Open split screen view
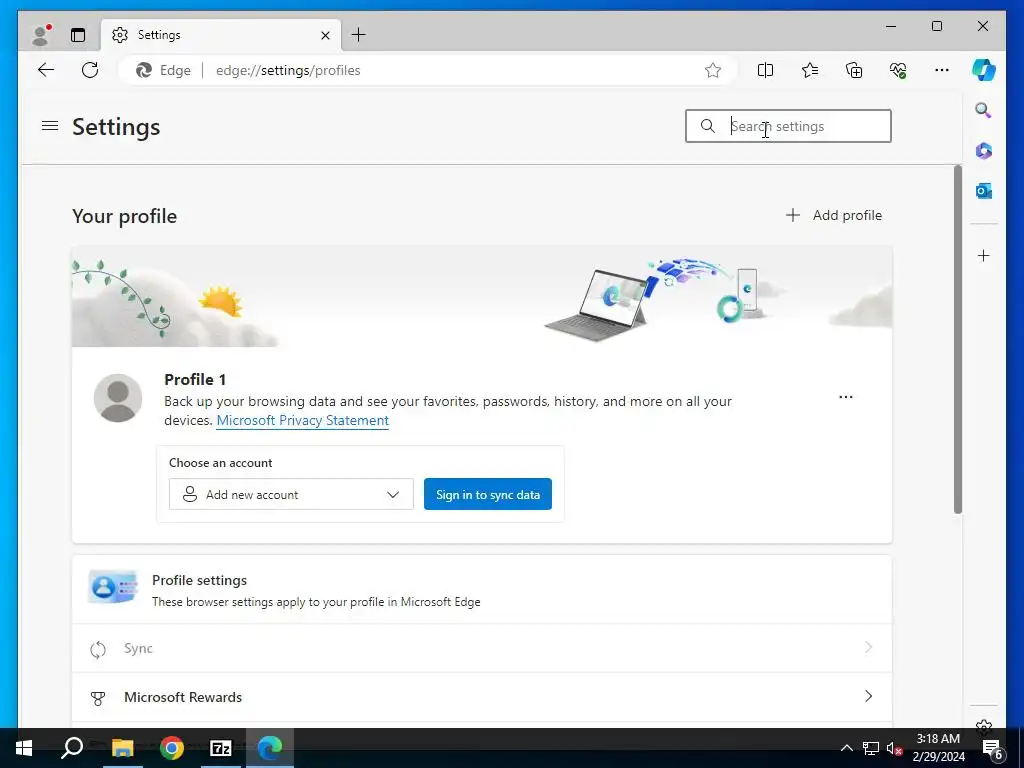 (765, 70)
